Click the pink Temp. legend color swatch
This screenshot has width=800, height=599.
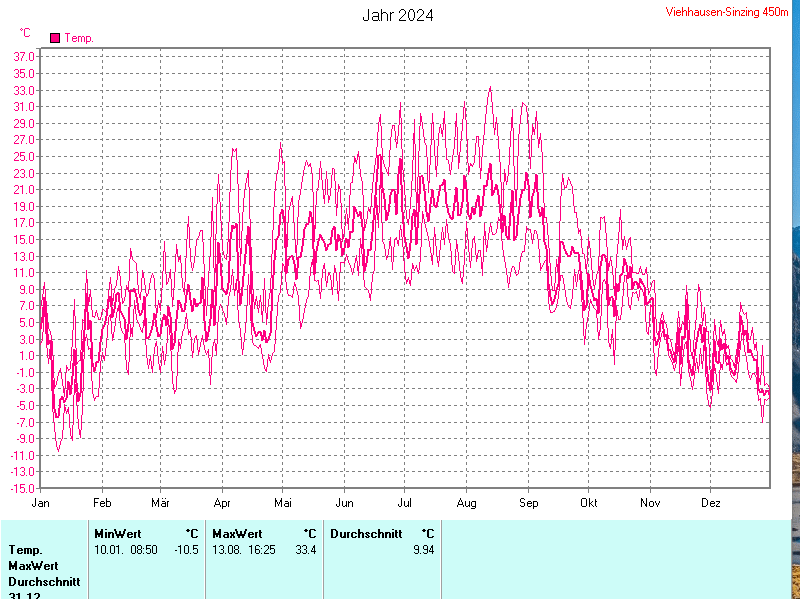[55, 38]
